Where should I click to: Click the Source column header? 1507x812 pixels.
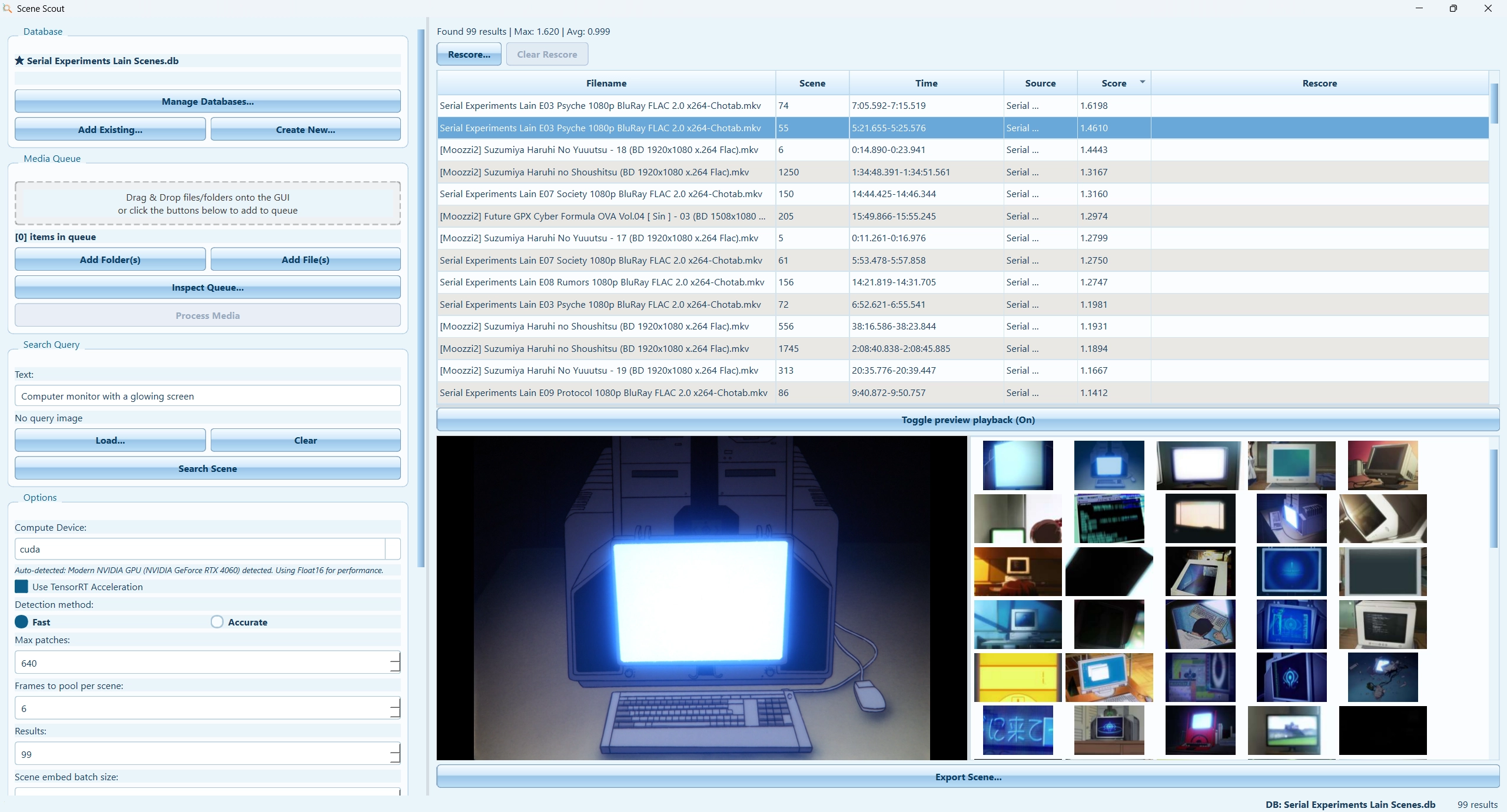point(1040,83)
